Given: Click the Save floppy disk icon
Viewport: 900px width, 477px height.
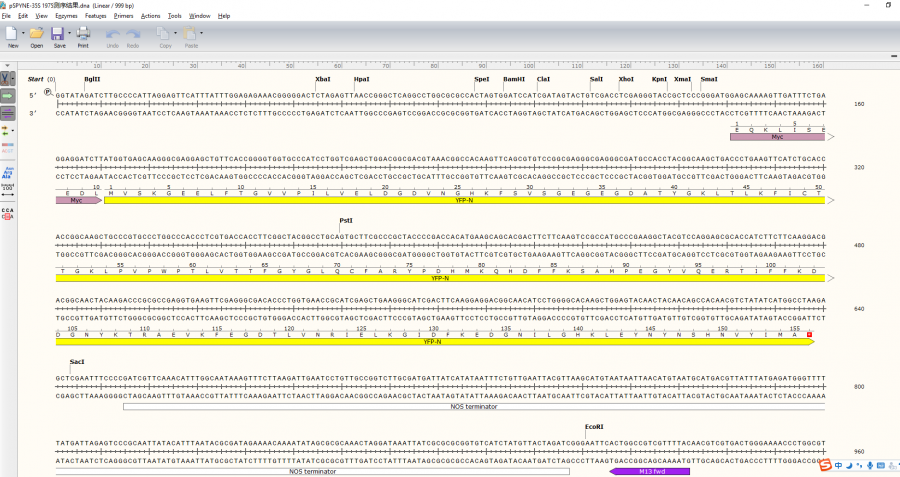Looking at the screenshot, I should click(x=58, y=34).
